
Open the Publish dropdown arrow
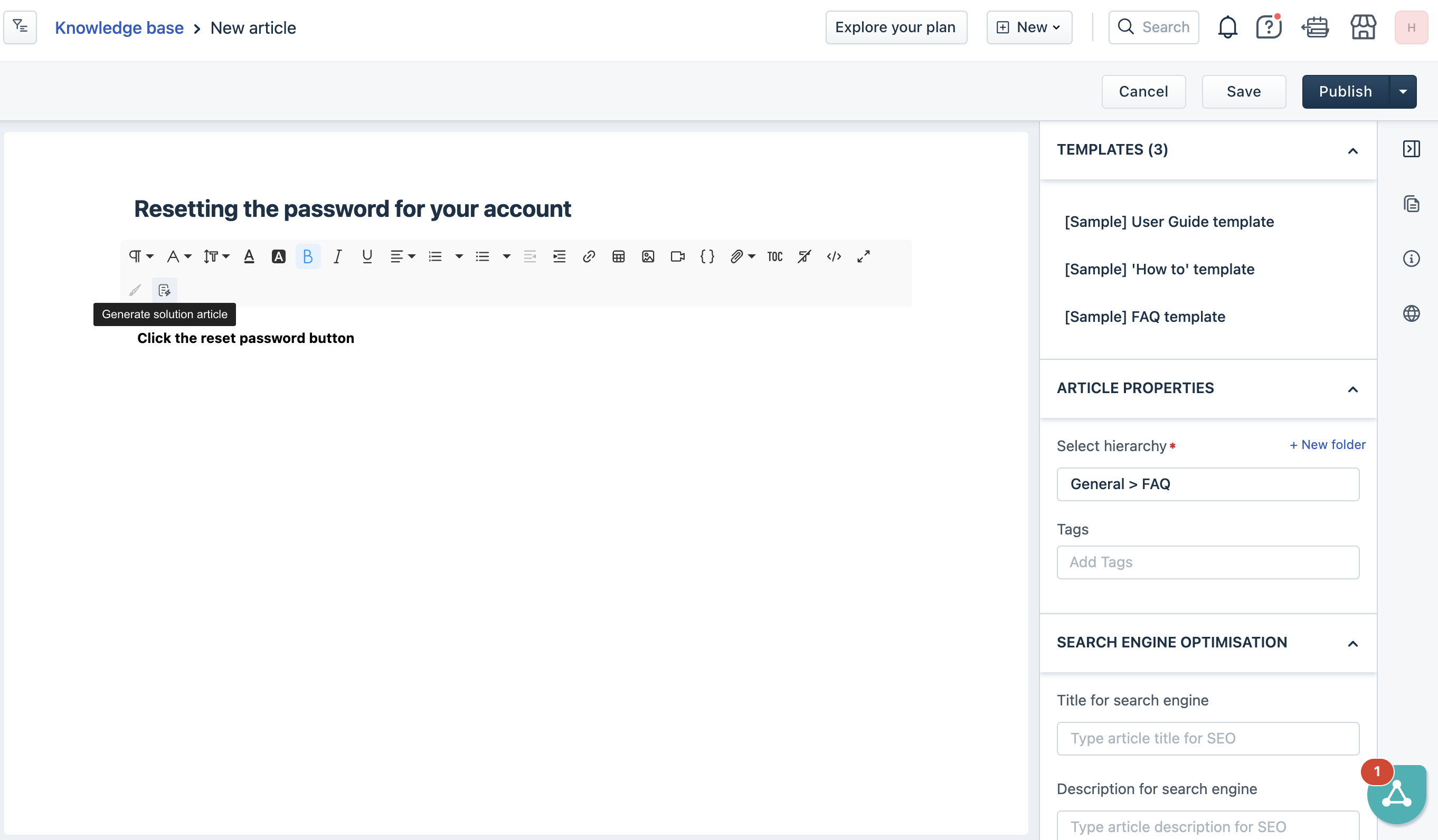(1403, 92)
